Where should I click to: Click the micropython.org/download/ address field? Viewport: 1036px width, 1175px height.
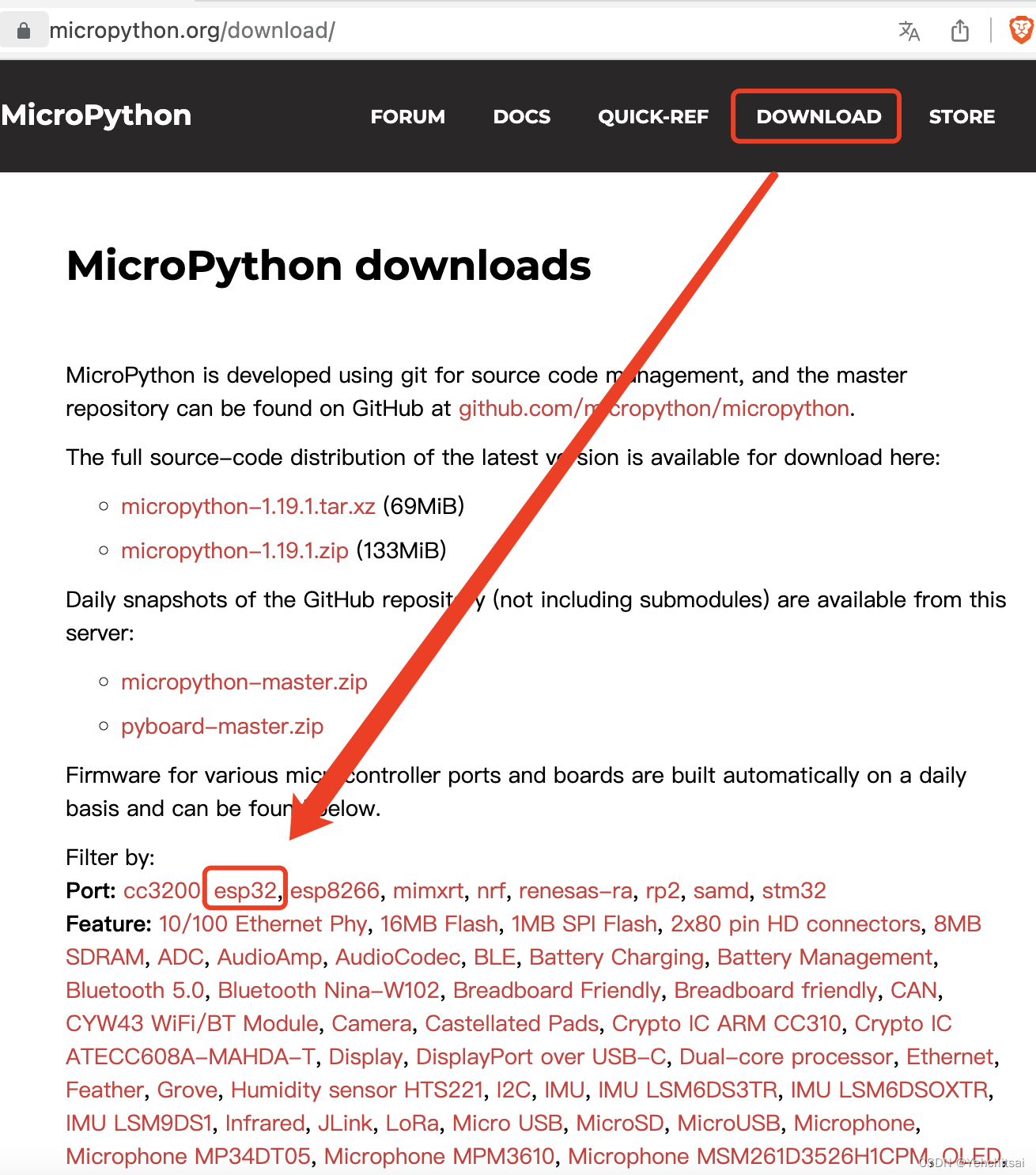[x=192, y=31]
